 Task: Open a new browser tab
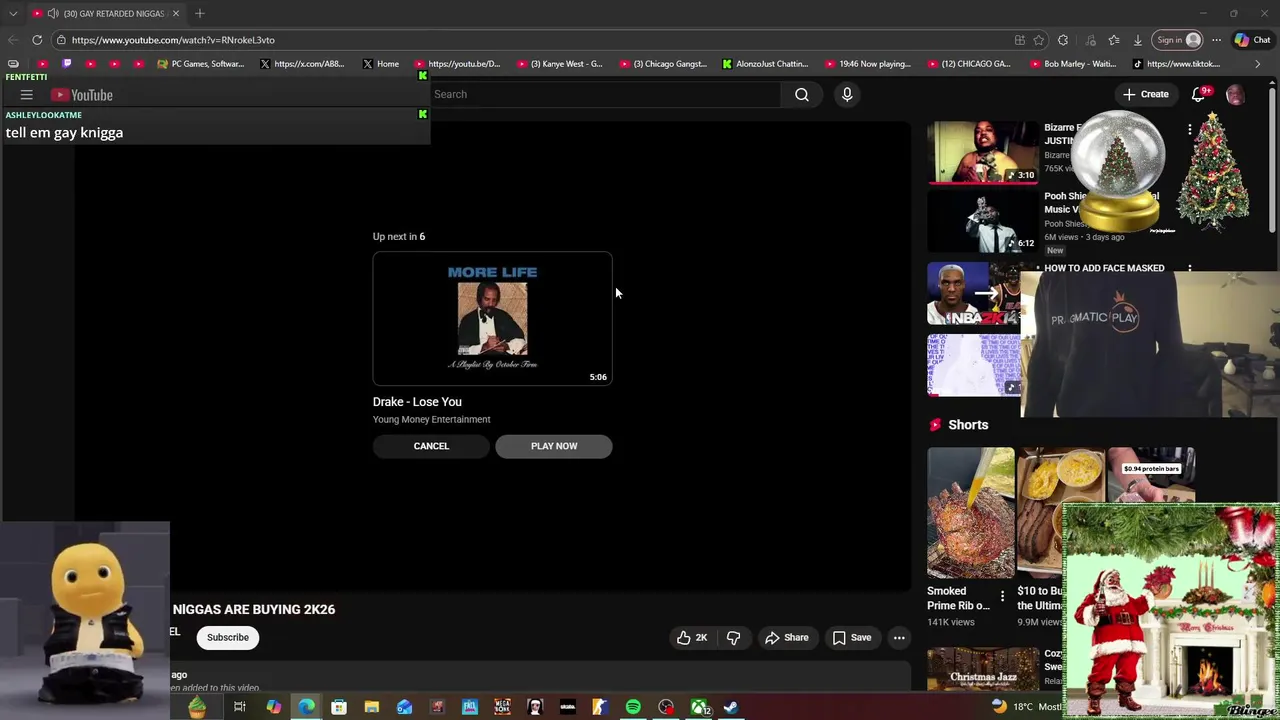pyautogui.click(x=200, y=13)
